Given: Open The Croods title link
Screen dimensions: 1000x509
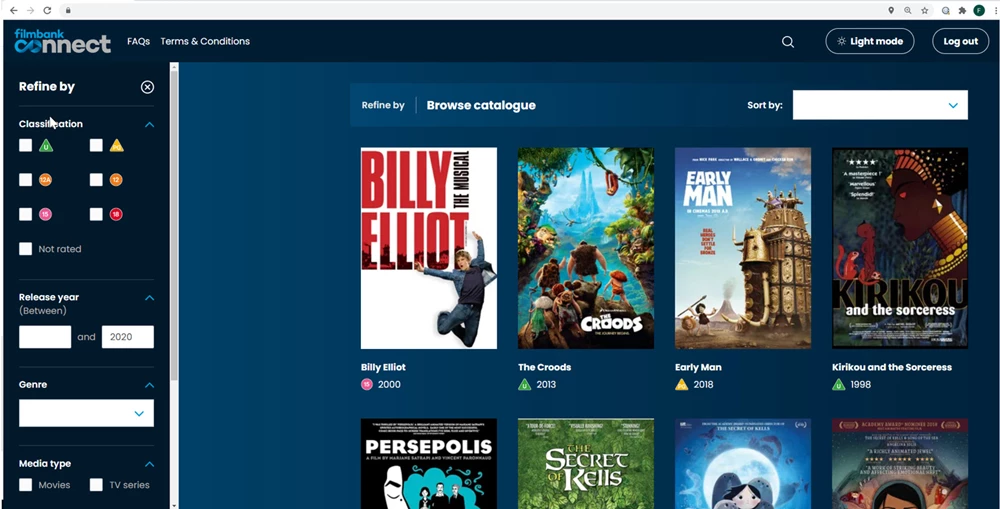Looking at the screenshot, I should click(545, 367).
